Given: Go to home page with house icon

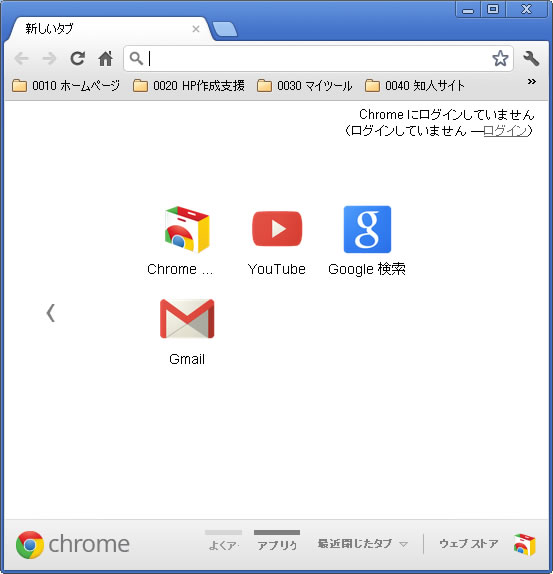Looking at the screenshot, I should click(x=105, y=59).
